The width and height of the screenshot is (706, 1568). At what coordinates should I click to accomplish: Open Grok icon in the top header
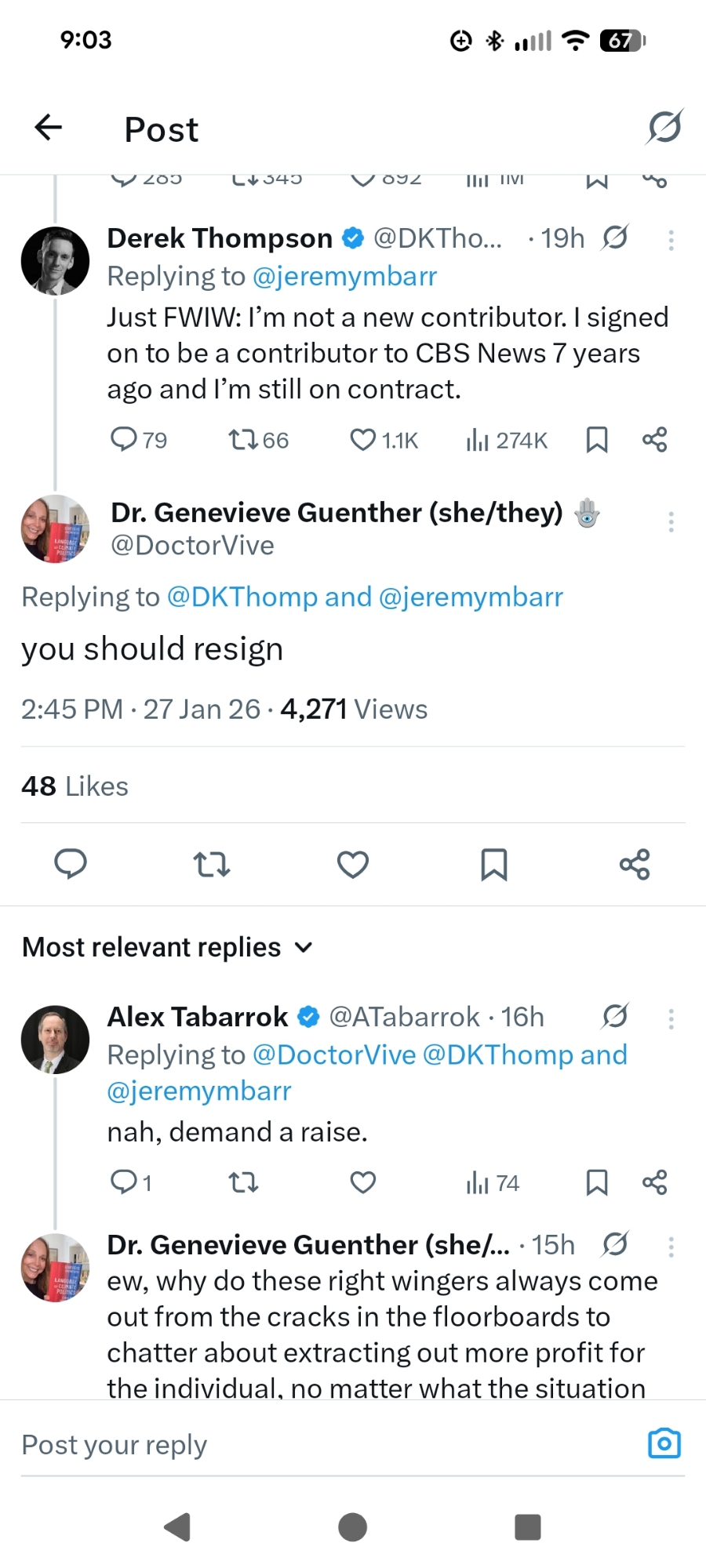(664, 127)
